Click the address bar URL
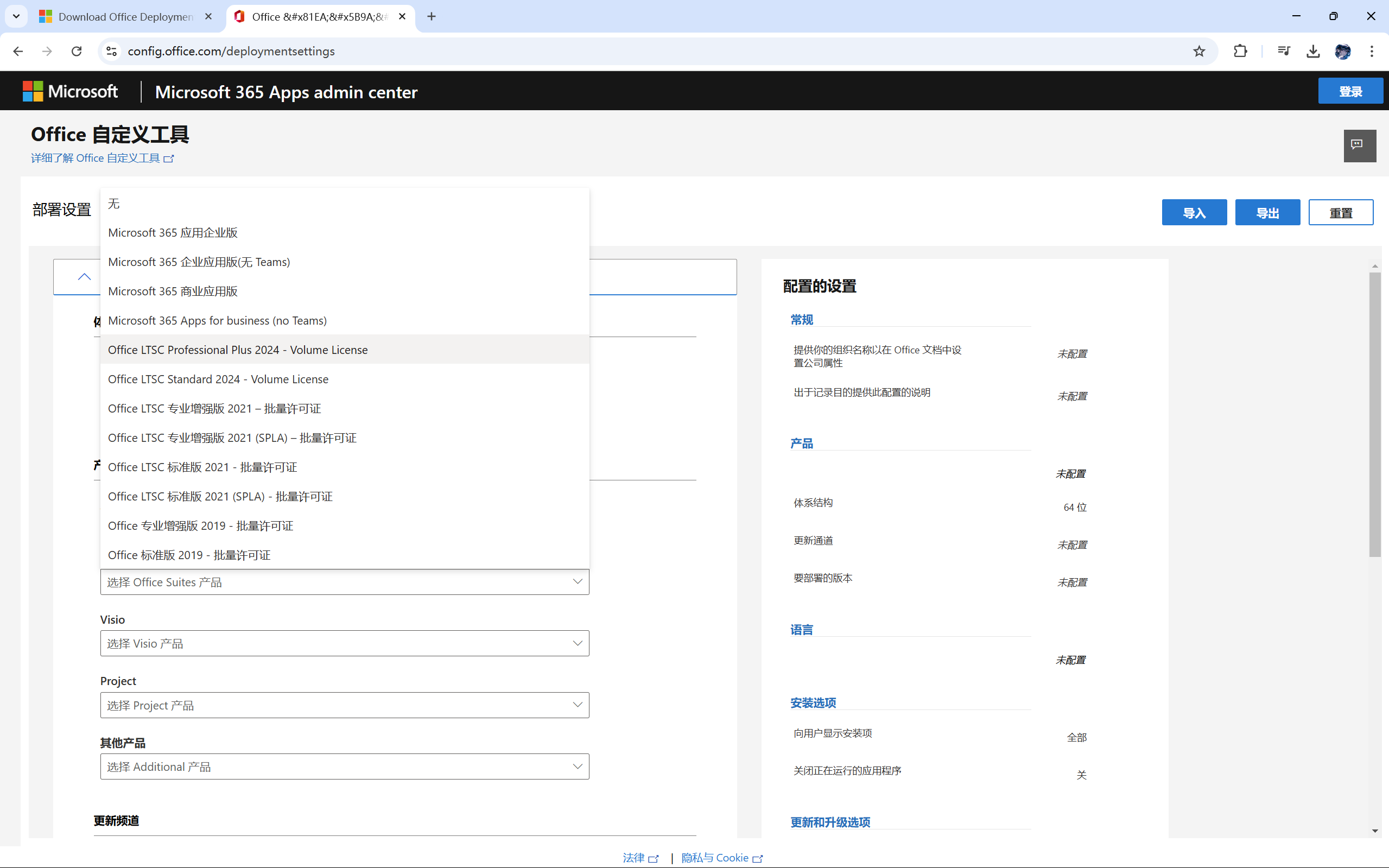Viewport: 1389px width, 868px height. tap(231, 51)
